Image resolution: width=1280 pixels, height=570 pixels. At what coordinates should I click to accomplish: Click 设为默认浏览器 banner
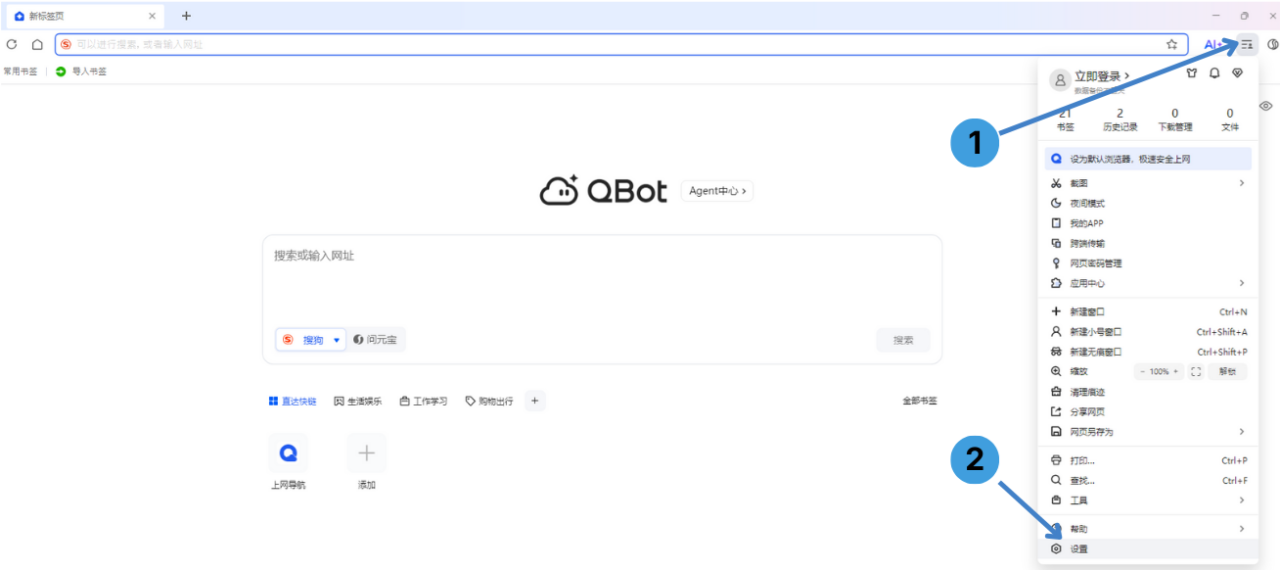click(1148, 158)
